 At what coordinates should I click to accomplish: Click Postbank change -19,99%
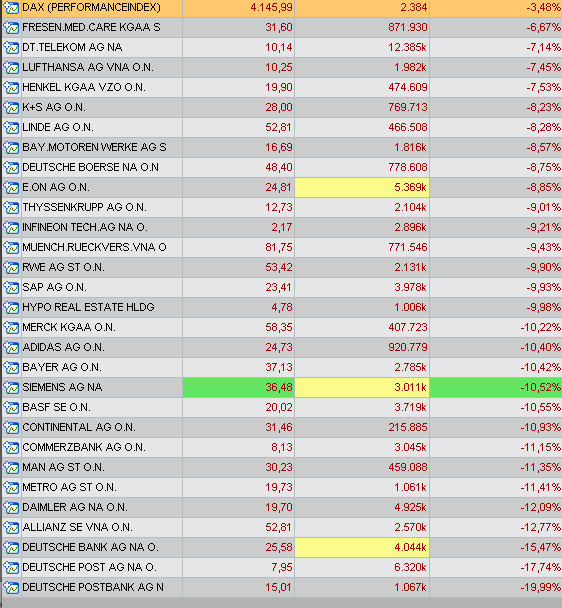[541, 587]
